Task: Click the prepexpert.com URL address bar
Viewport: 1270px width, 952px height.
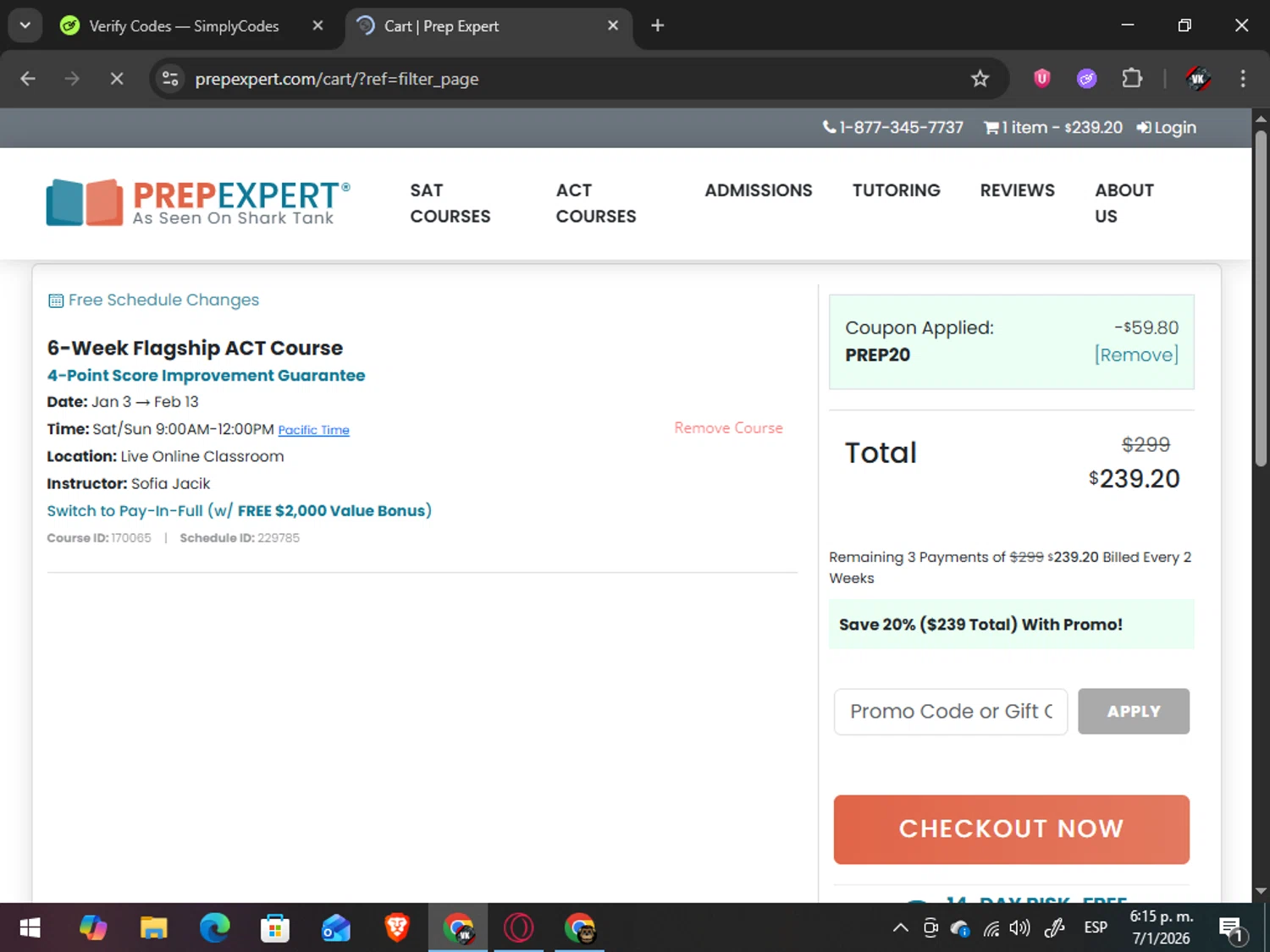Action: coord(337,79)
